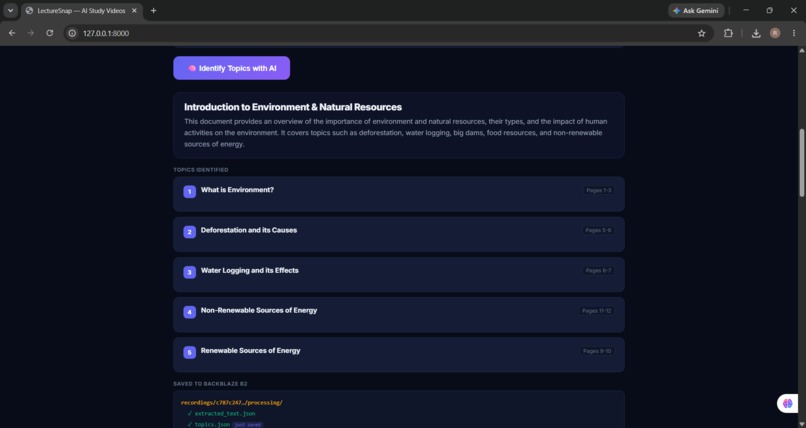
Task: Select 'Non-Renewable Sources of Energy' topic title
Action: tap(259, 310)
